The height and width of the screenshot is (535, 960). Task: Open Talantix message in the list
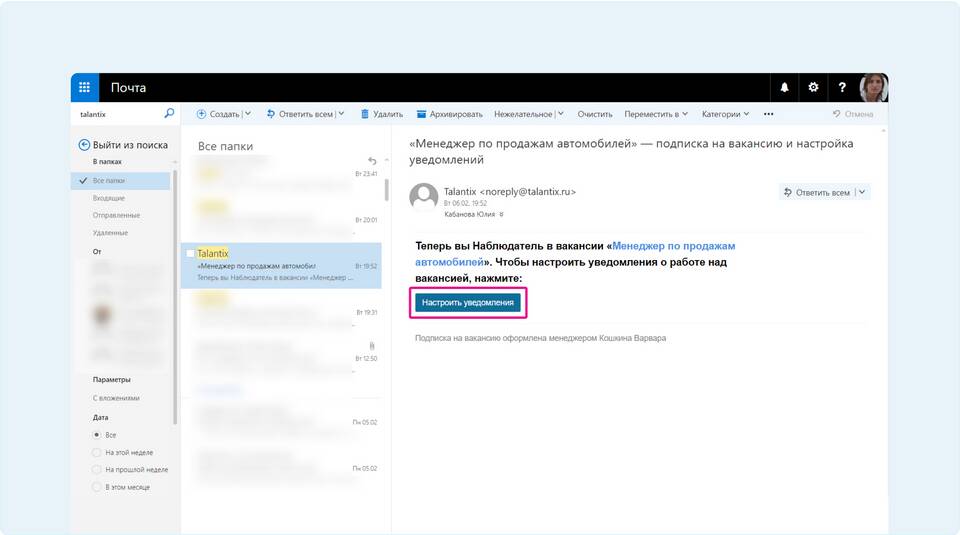[281, 265]
